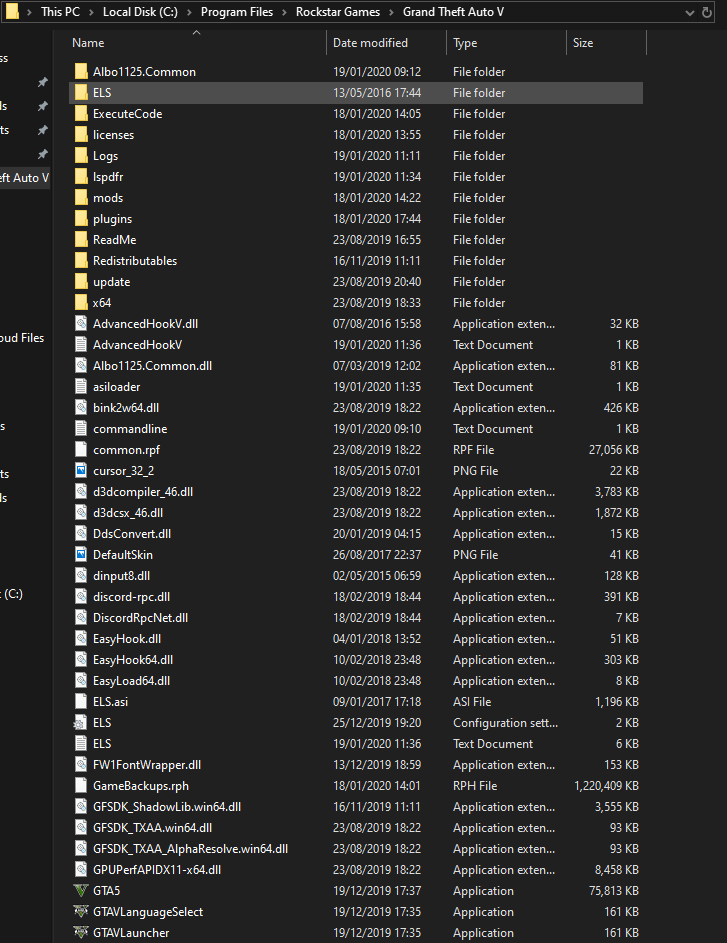Screen dimensions: 727x943
Task: Click the GTA5 application icon
Action: tap(81, 891)
